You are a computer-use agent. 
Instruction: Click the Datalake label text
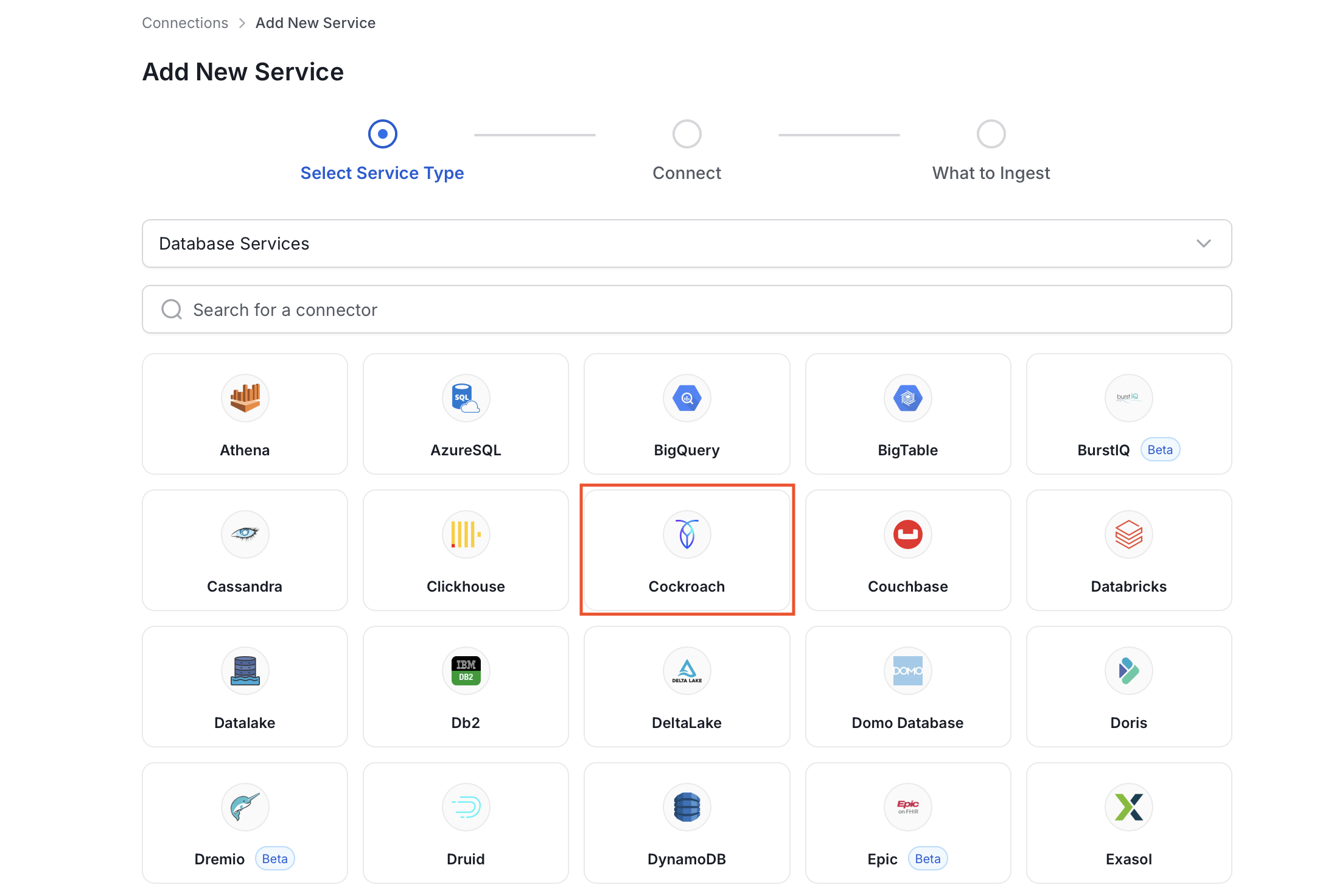(x=245, y=723)
